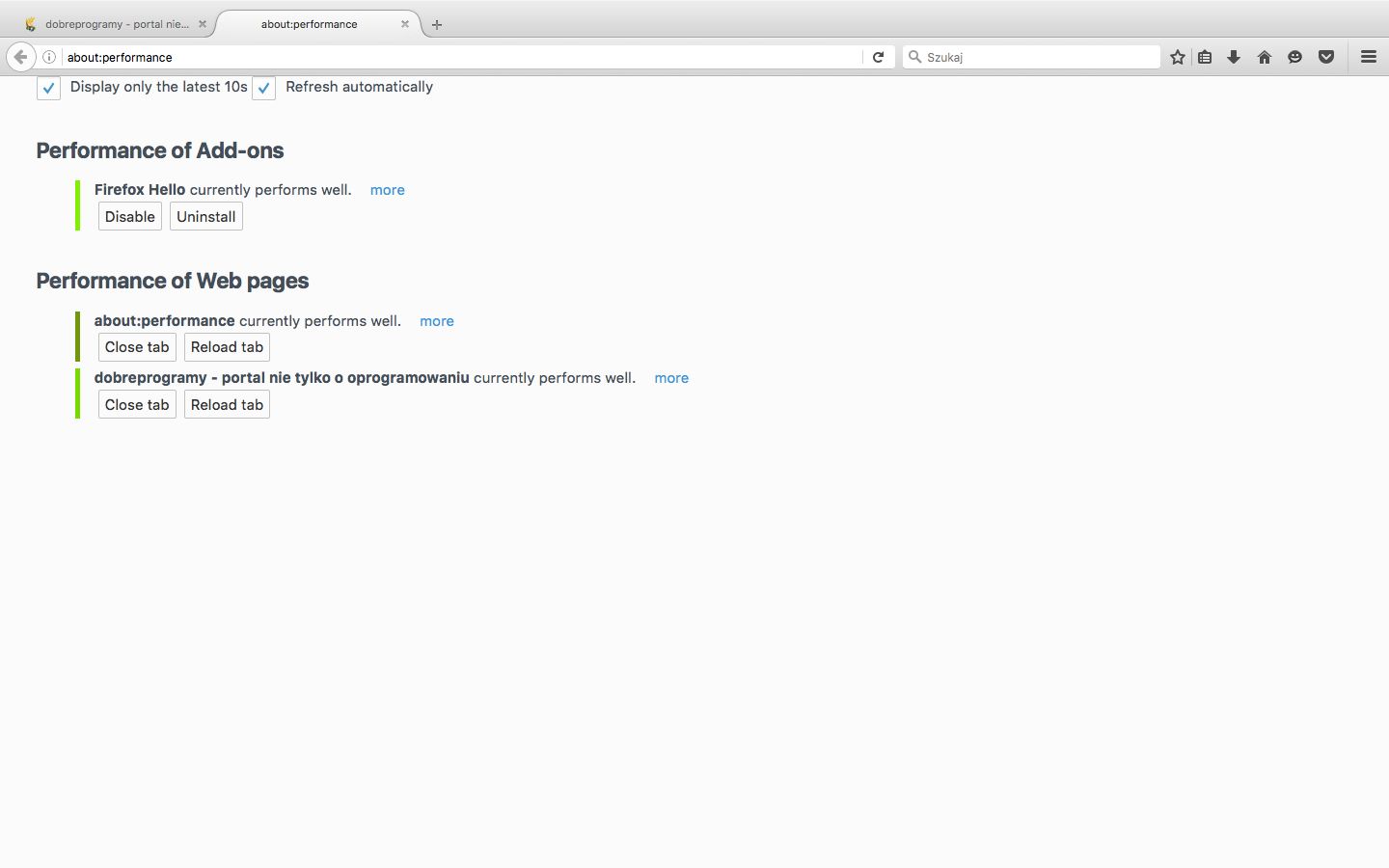Reload the page using the refresh icon
This screenshot has height=868, width=1389.
878,57
